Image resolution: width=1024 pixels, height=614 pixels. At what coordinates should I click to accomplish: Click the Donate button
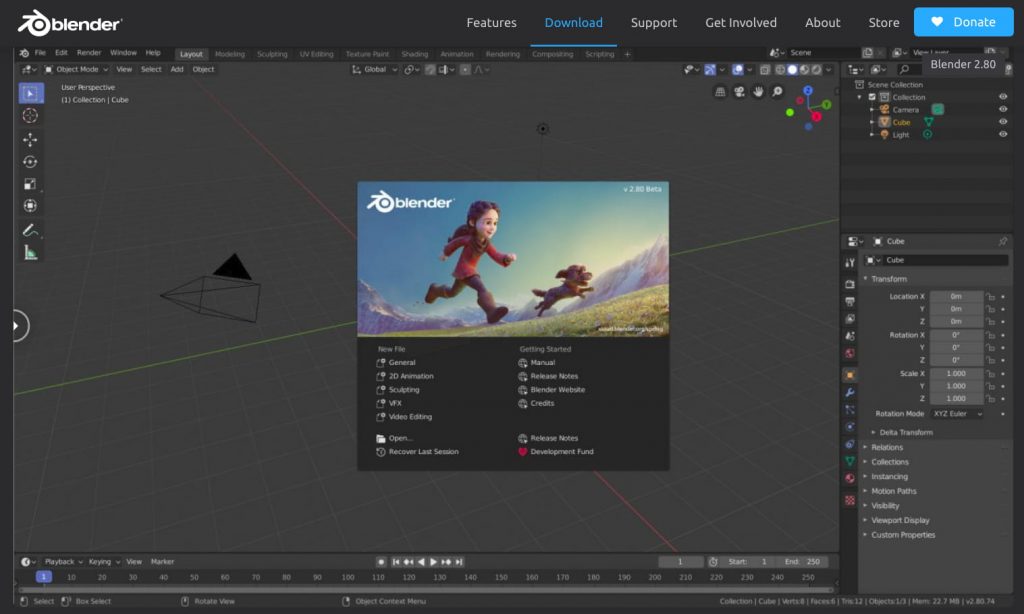(963, 22)
